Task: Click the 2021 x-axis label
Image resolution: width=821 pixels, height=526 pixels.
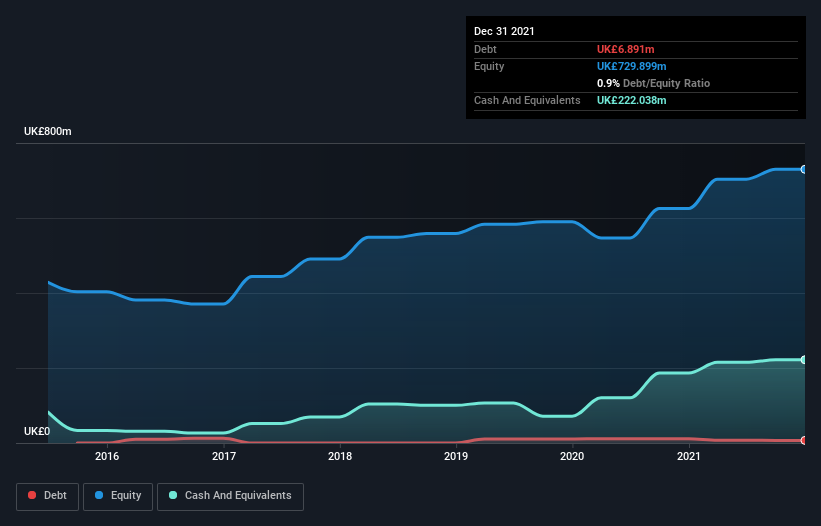Action: [689, 456]
